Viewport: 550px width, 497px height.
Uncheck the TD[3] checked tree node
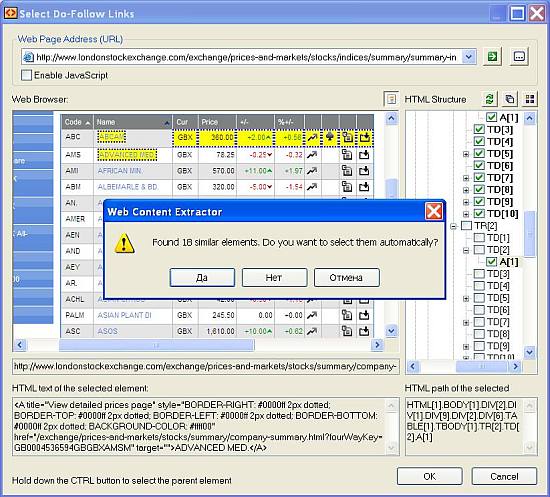479,129
